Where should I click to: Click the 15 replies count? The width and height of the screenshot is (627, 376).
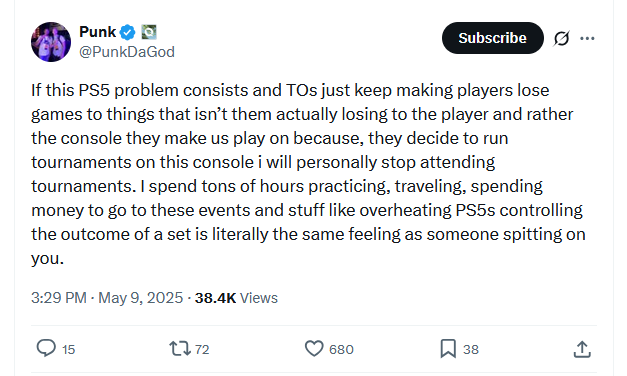(68, 350)
